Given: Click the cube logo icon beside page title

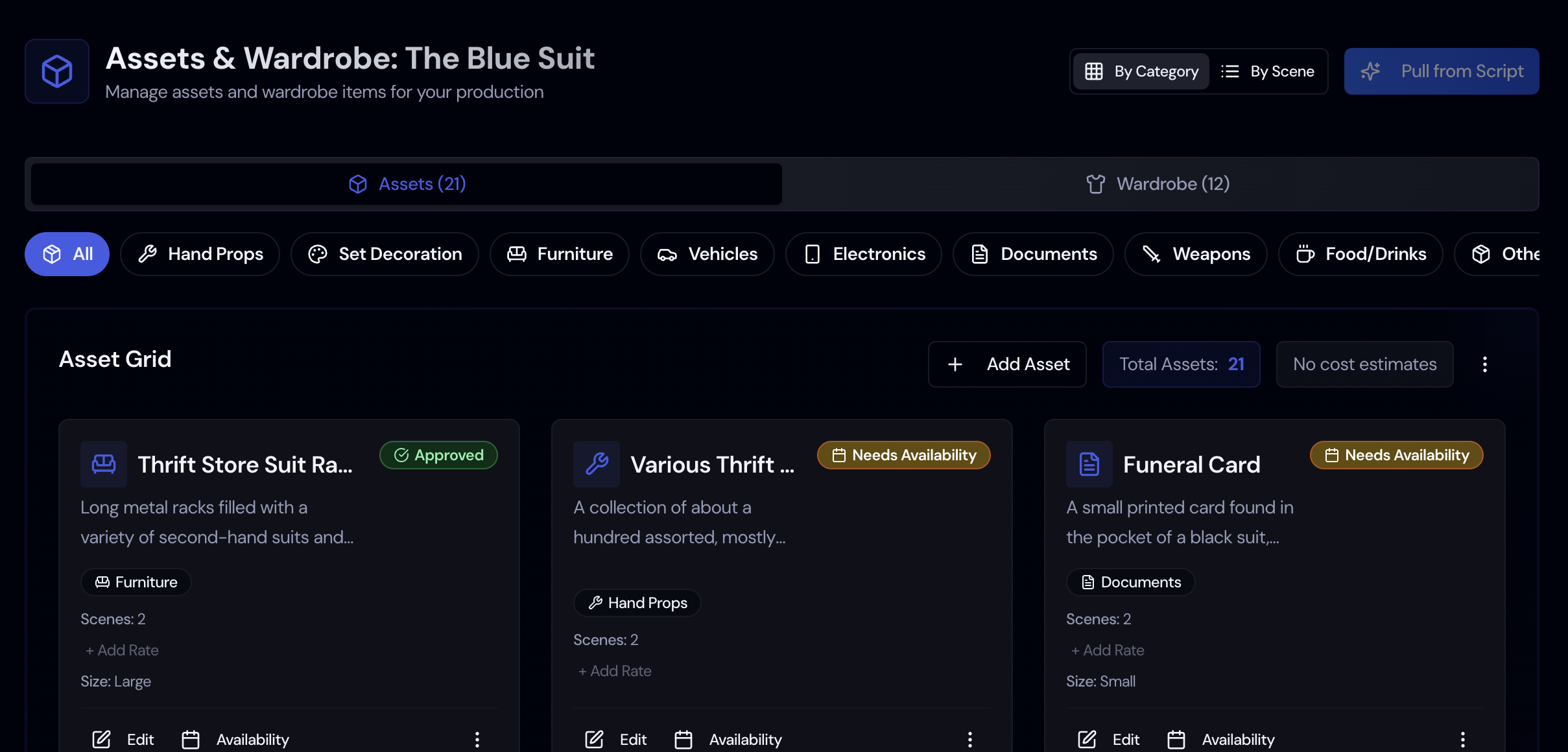Looking at the screenshot, I should click(x=57, y=71).
